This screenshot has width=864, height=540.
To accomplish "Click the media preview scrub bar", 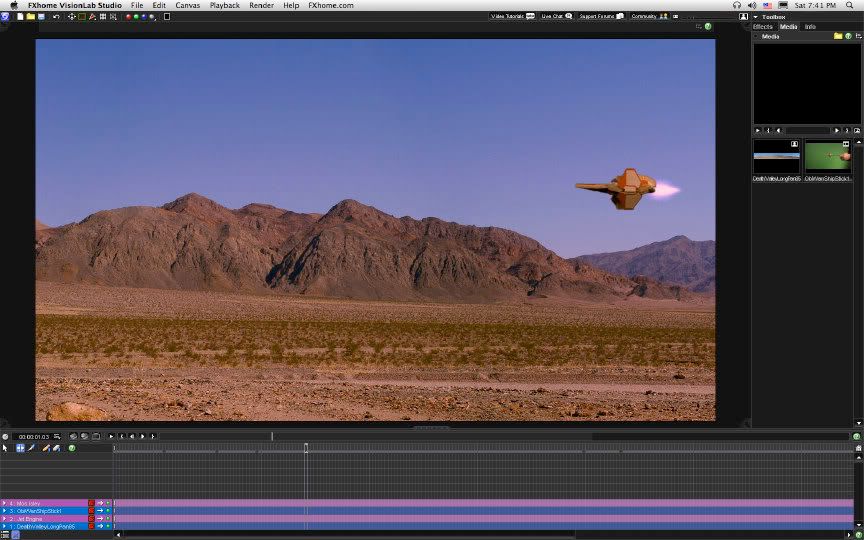I will 808,131.
